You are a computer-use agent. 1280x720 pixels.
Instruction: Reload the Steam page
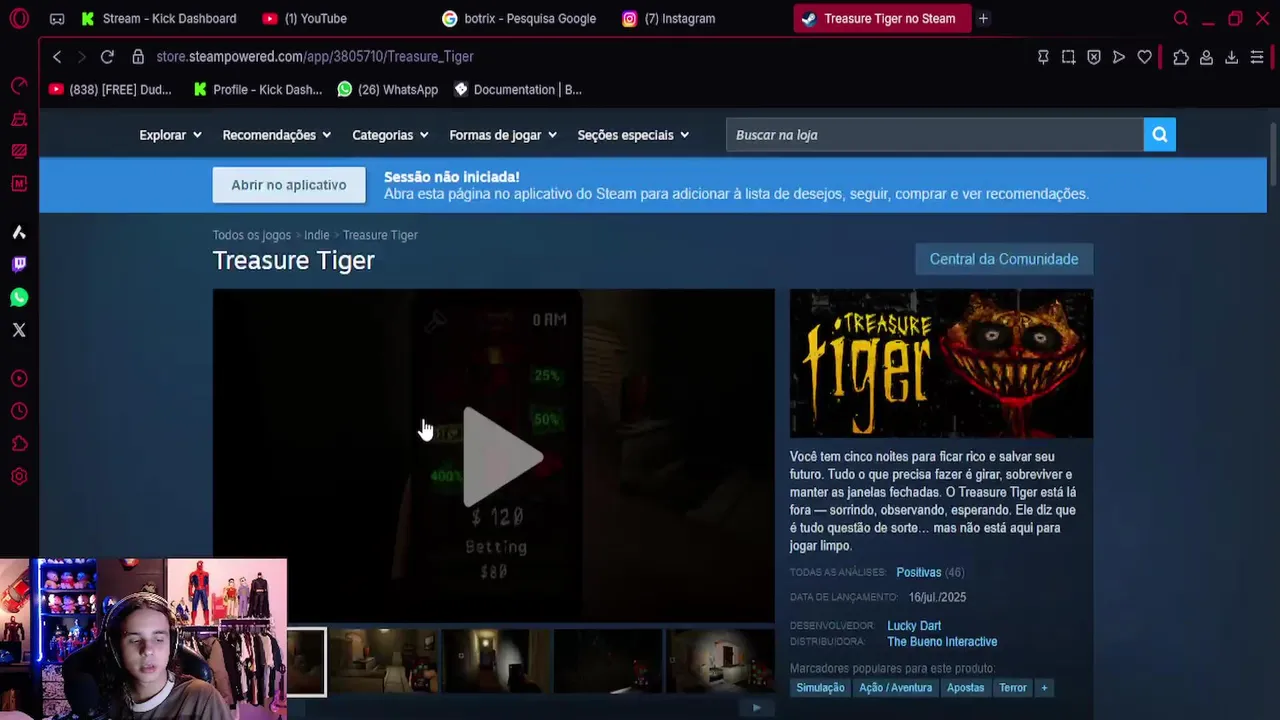coord(107,57)
